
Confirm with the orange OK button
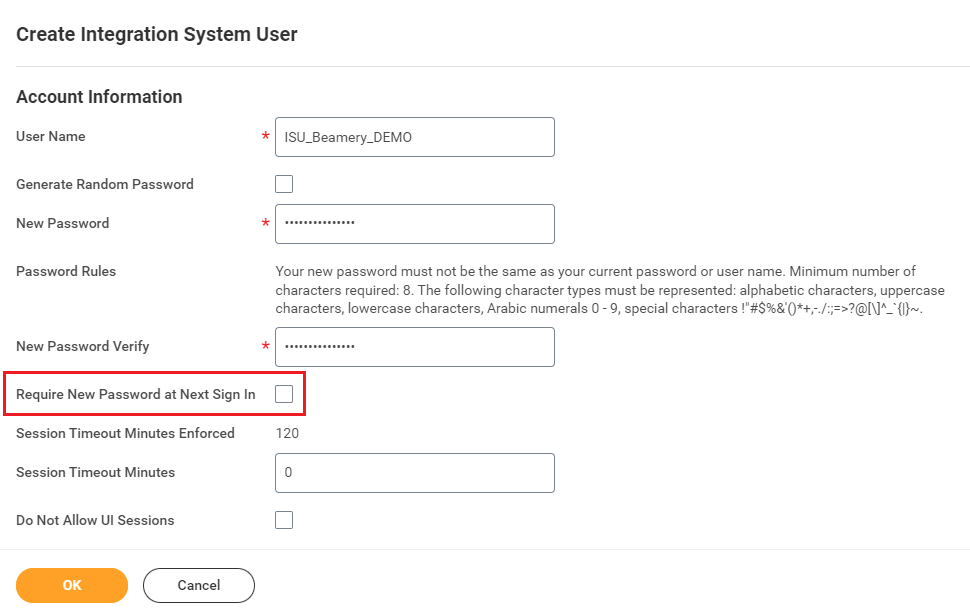(x=72, y=585)
